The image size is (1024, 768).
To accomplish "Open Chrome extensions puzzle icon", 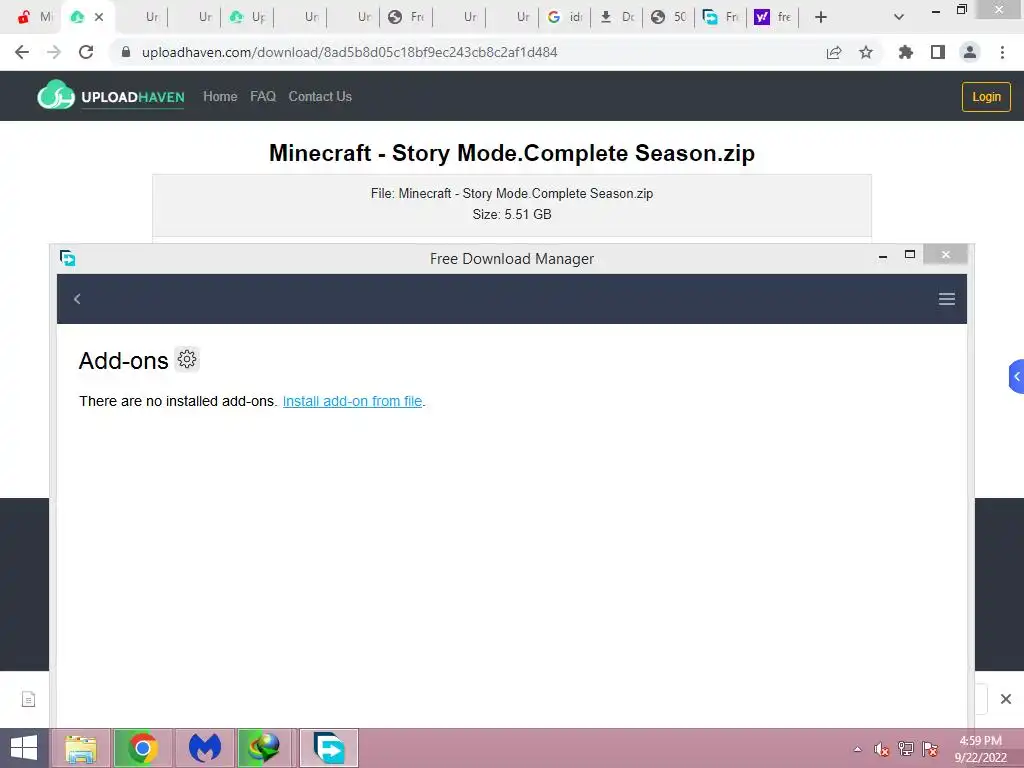I will click(905, 52).
